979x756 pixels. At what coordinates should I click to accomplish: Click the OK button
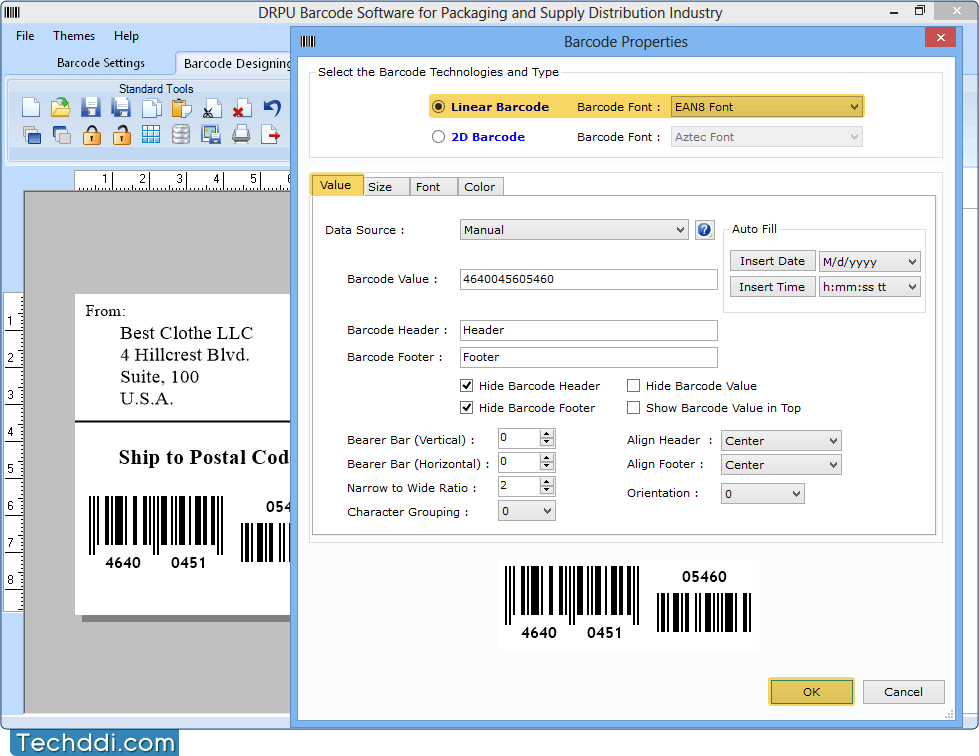pos(811,692)
